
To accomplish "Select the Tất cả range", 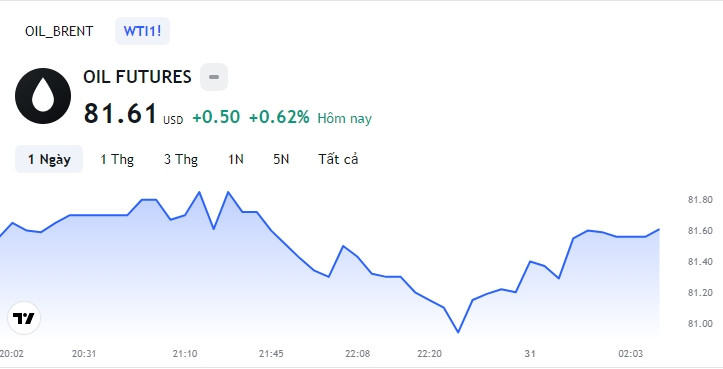I will (338, 159).
